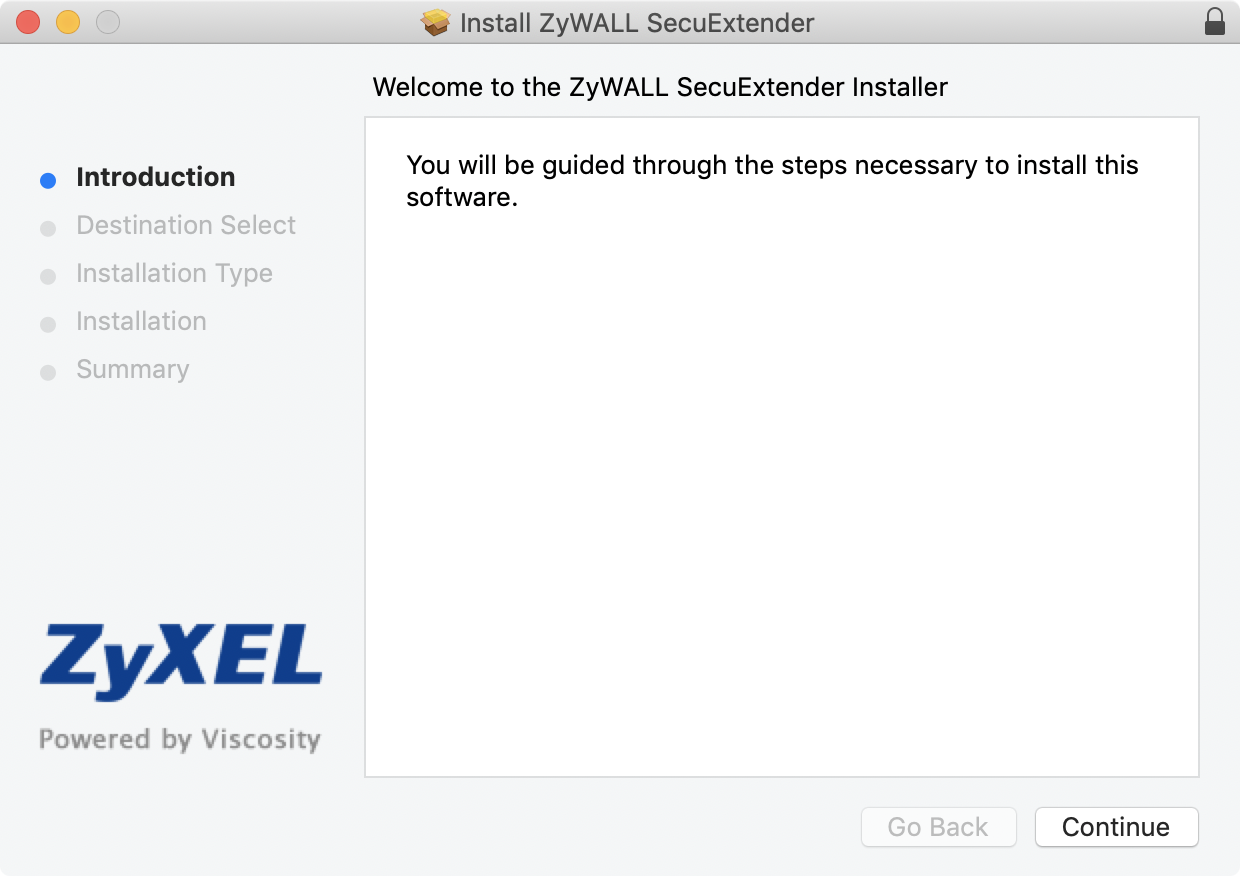1240x876 pixels.
Task: Select the Installation step label
Action: 141,321
